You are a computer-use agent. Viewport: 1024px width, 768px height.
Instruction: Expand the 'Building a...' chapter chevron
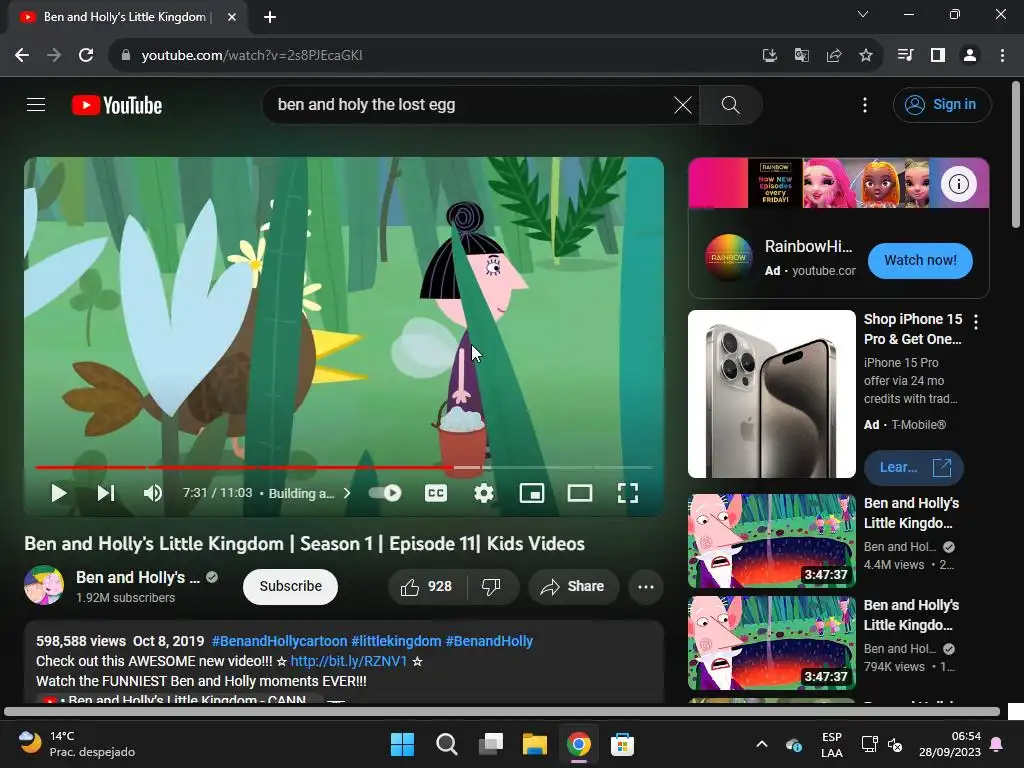(x=347, y=493)
